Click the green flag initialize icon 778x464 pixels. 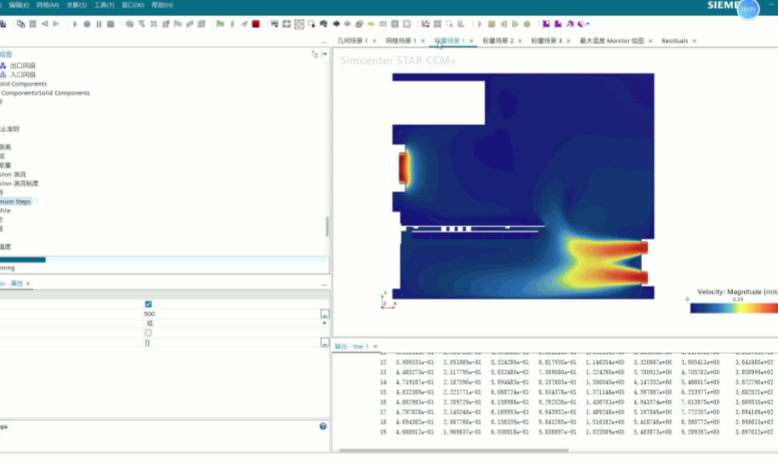[220, 24]
